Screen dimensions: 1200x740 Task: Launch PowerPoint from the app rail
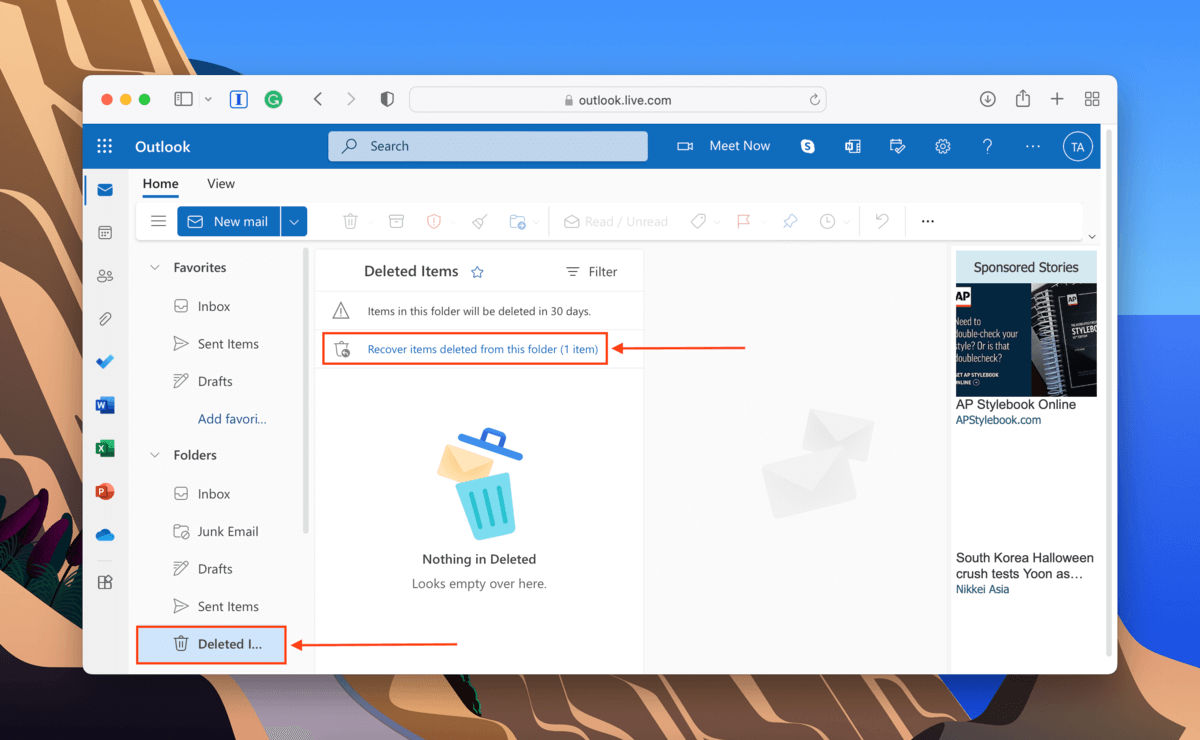[x=105, y=491]
